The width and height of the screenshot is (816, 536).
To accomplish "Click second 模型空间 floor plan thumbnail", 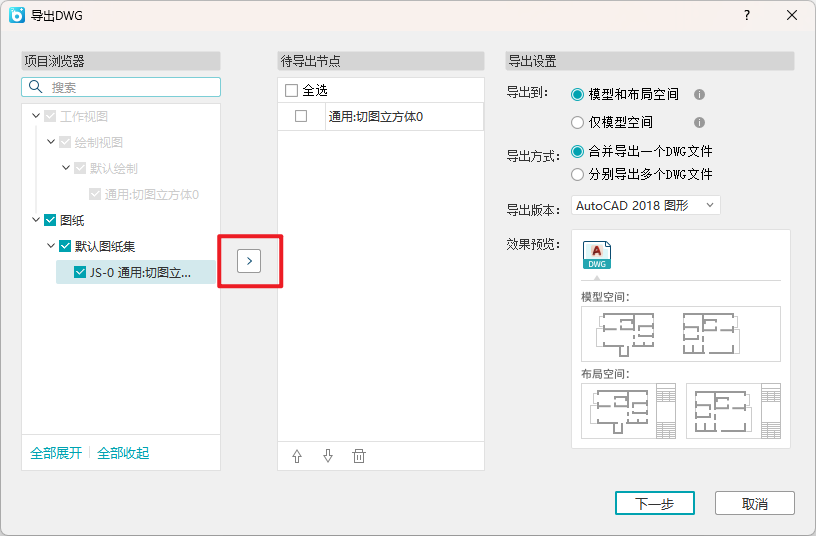I will [711, 334].
